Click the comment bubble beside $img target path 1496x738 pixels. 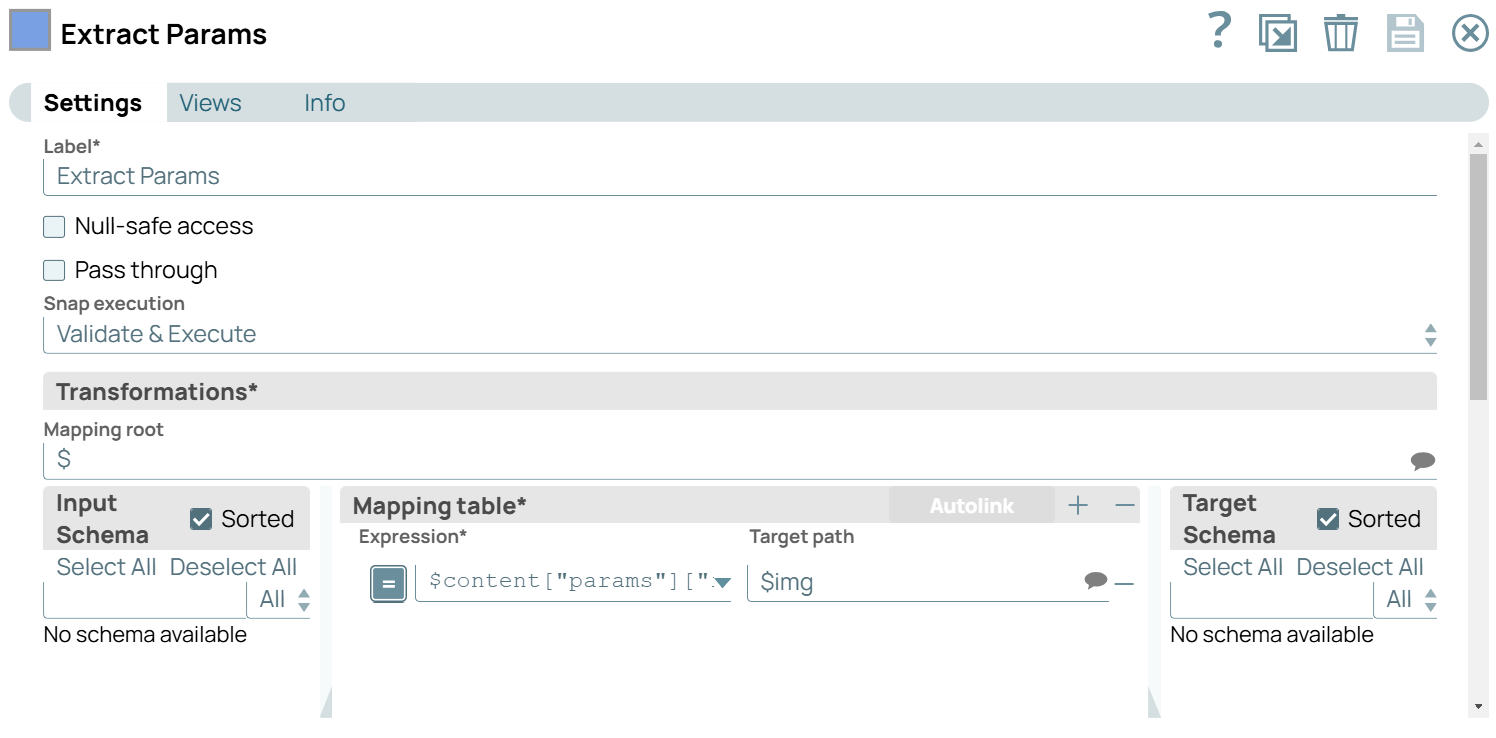point(1096,578)
